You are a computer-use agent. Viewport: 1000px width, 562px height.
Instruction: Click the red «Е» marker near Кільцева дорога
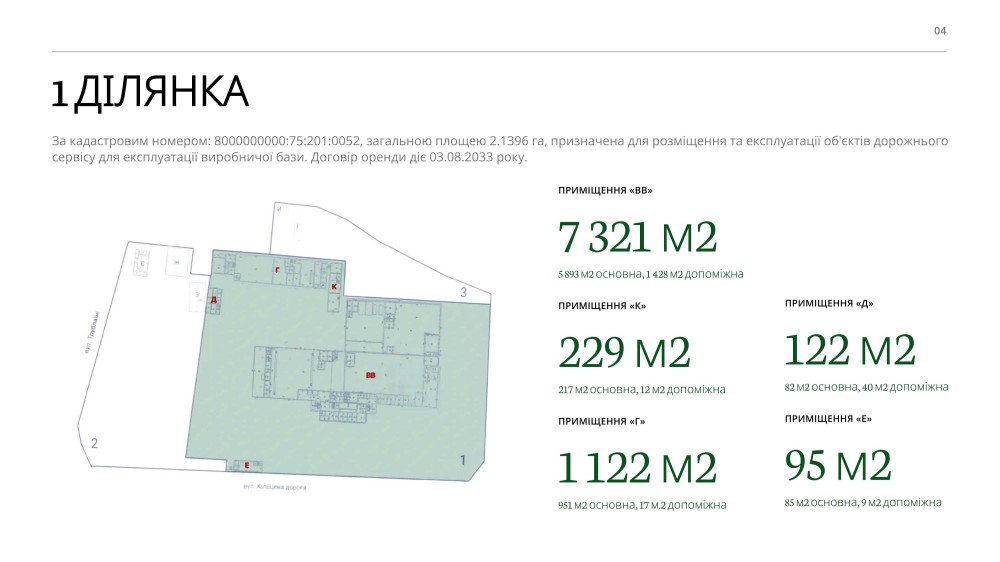(246, 465)
